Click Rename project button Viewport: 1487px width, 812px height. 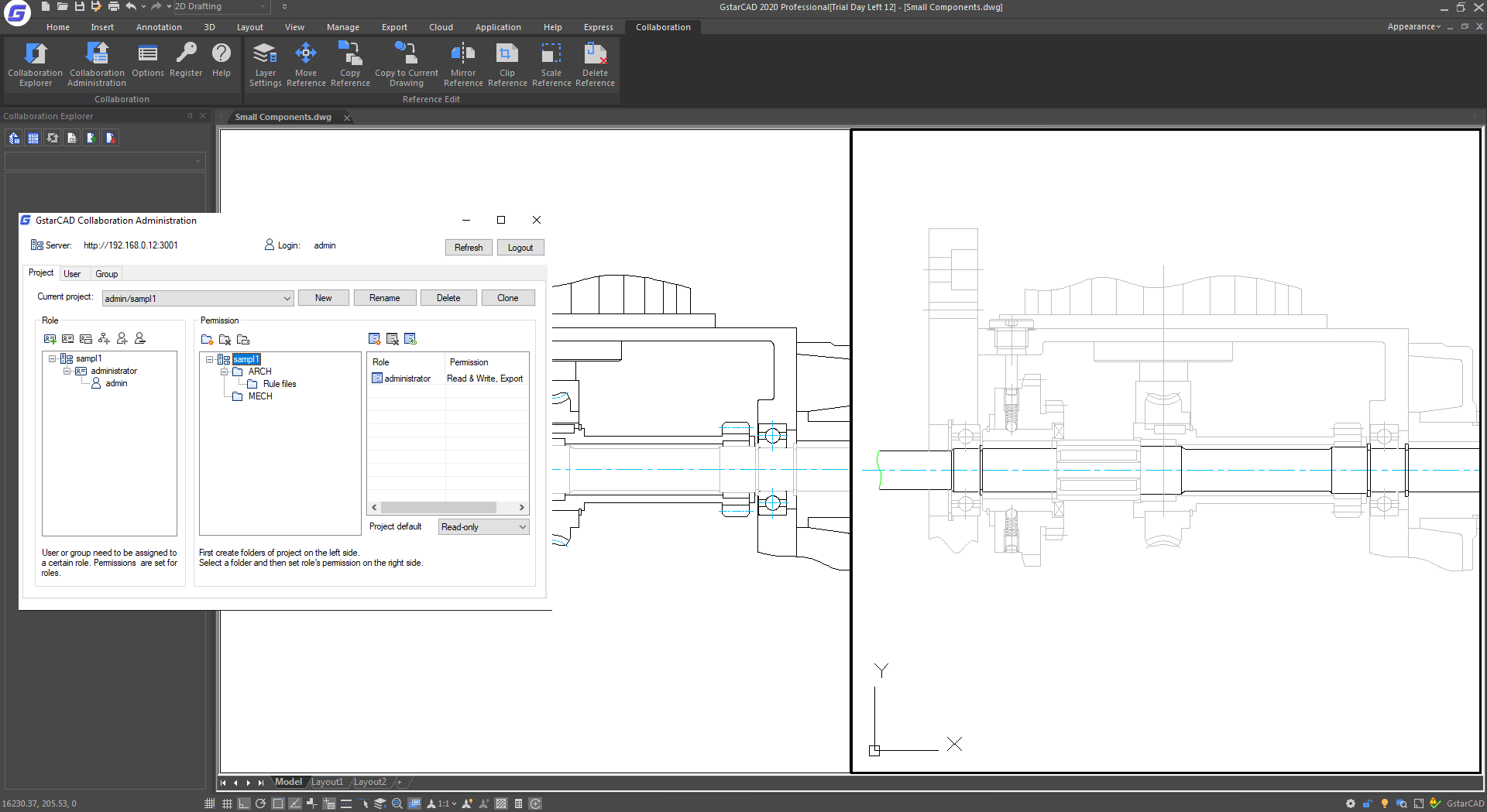click(385, 298)
